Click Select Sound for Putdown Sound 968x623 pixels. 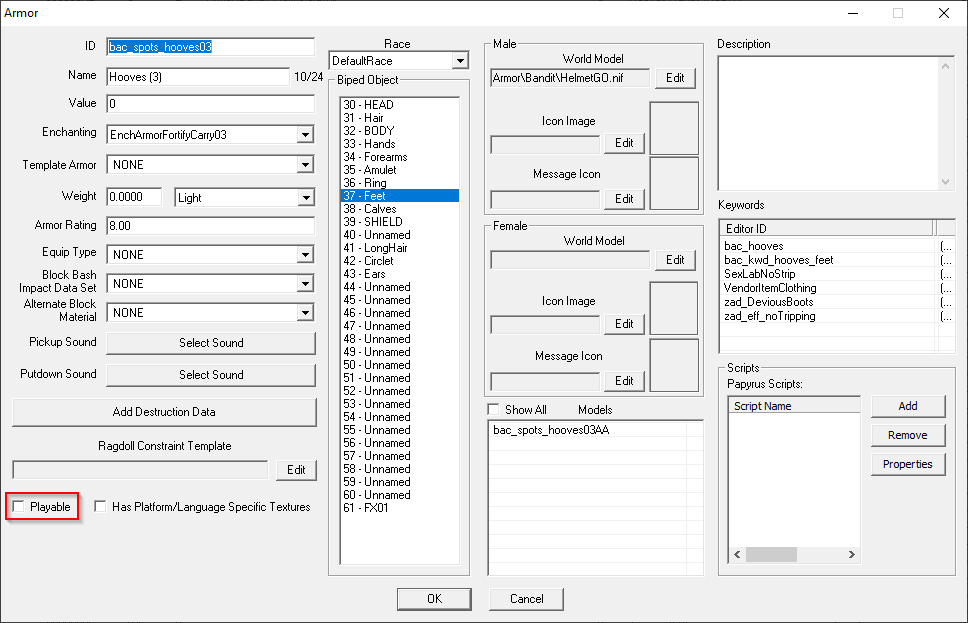click(211, 375)
